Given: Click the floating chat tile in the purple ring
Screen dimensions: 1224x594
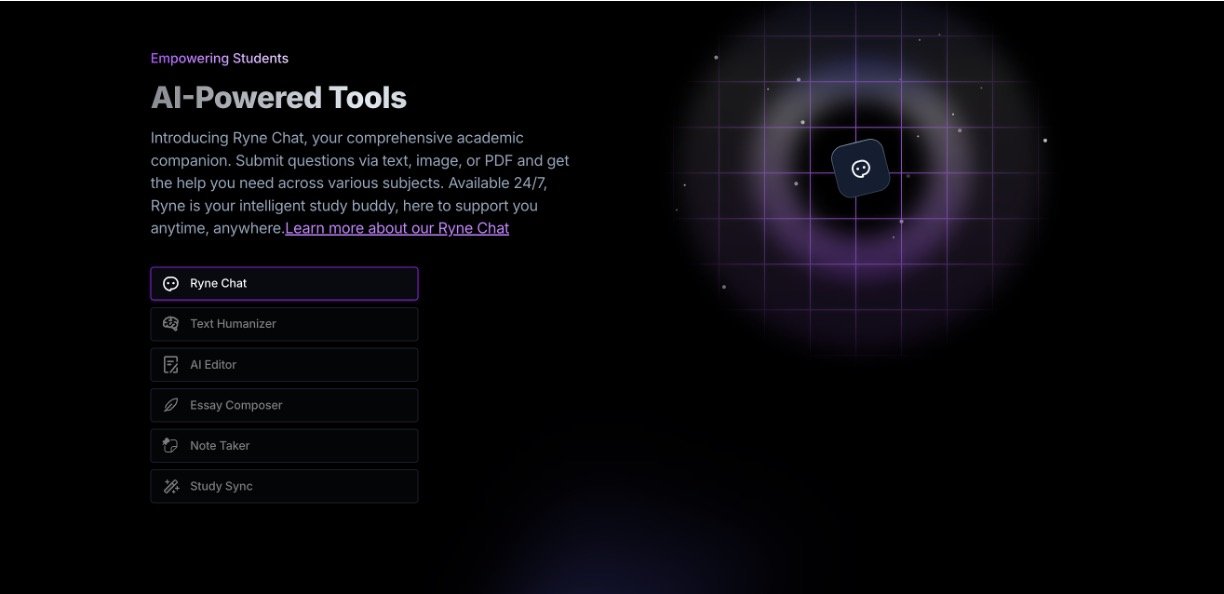Looking at the screenshot, I should coord(860,169).
